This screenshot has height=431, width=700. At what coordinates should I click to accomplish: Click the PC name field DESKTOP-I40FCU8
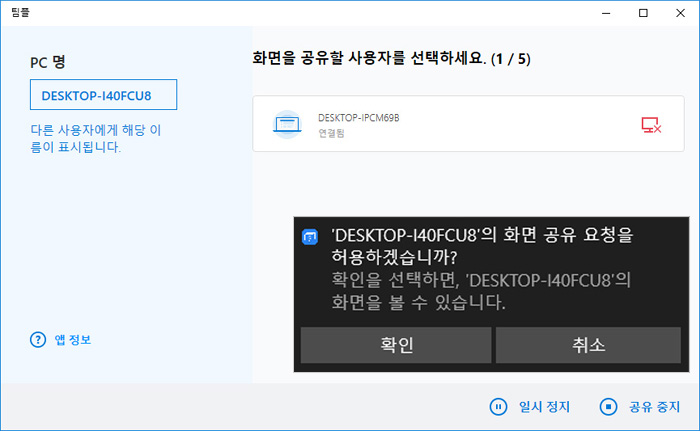pos(104,95)
